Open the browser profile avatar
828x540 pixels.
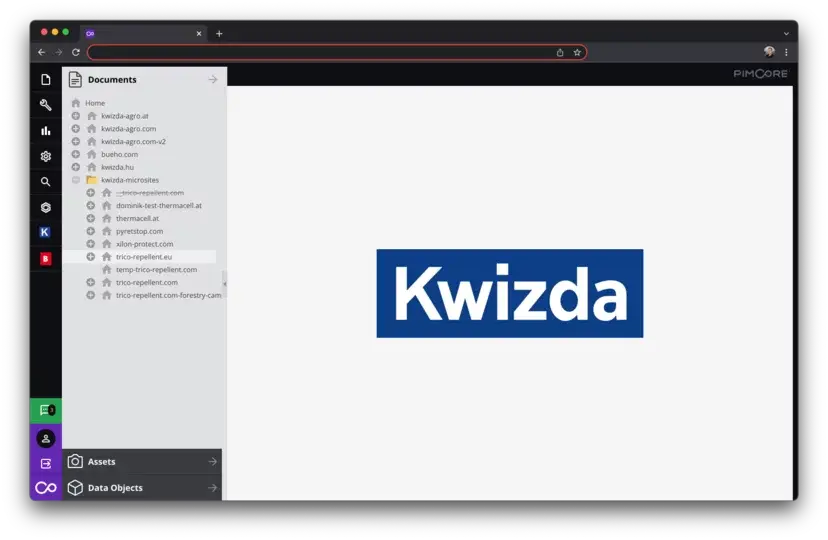coord(769,52)
